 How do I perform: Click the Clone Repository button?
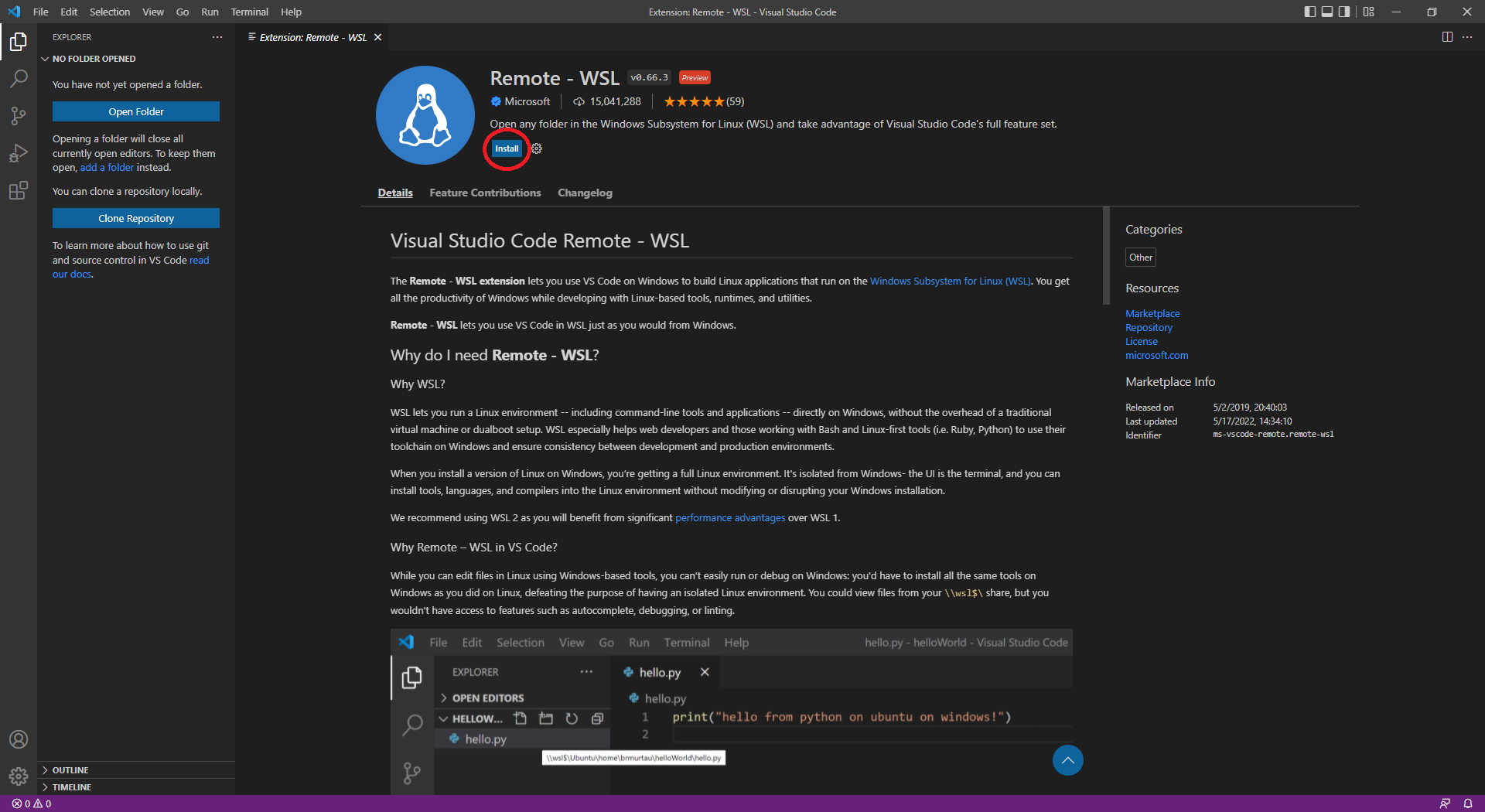pyautogui.click(x=136, y=218)
